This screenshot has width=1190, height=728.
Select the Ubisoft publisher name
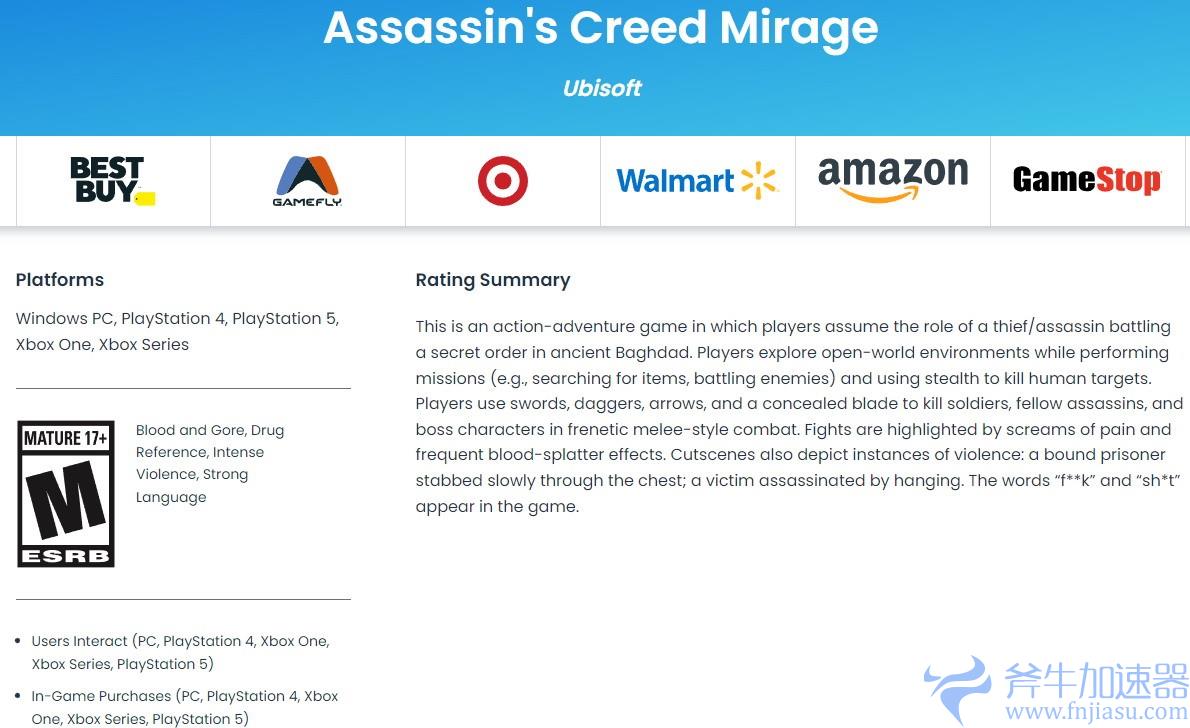[x=602, y=88]
